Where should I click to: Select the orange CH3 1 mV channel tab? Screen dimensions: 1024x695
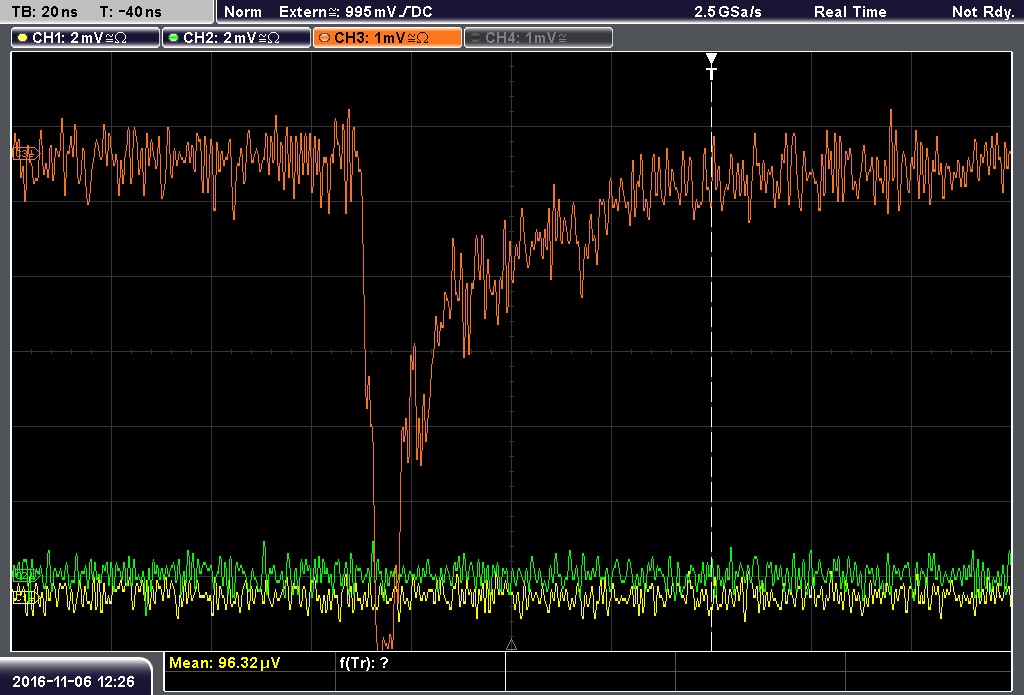click(x=387, y=38)
